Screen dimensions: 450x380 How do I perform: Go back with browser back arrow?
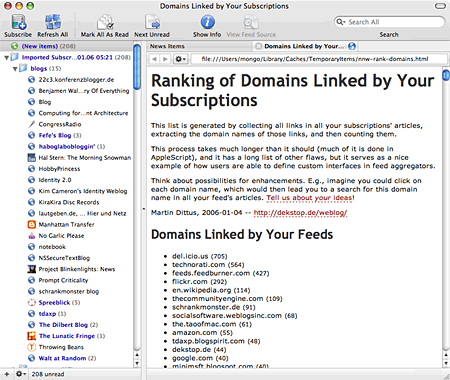154,59
